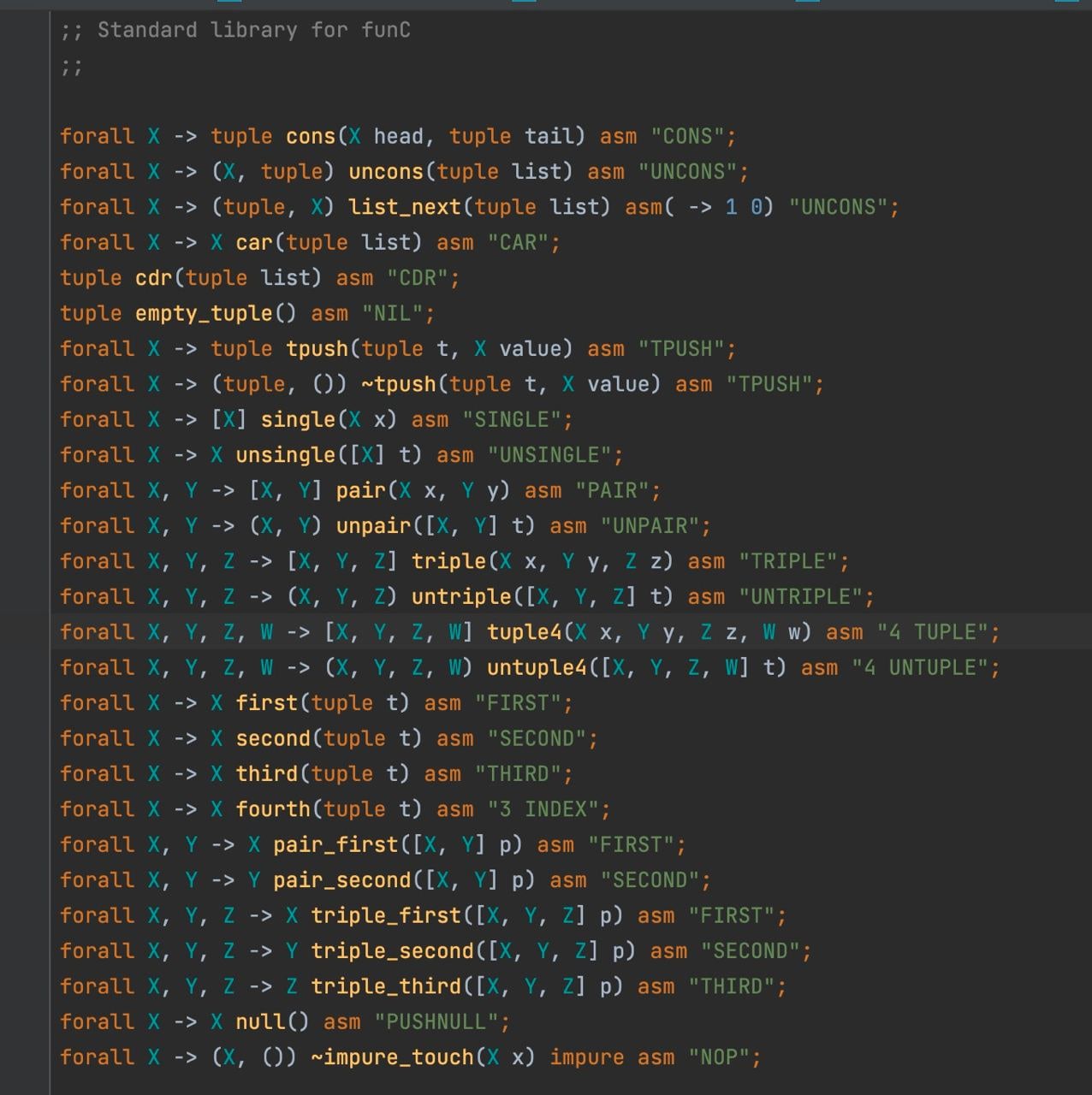
Task: Click the "4 TUPLE" asm string
Action: point(933,633)
